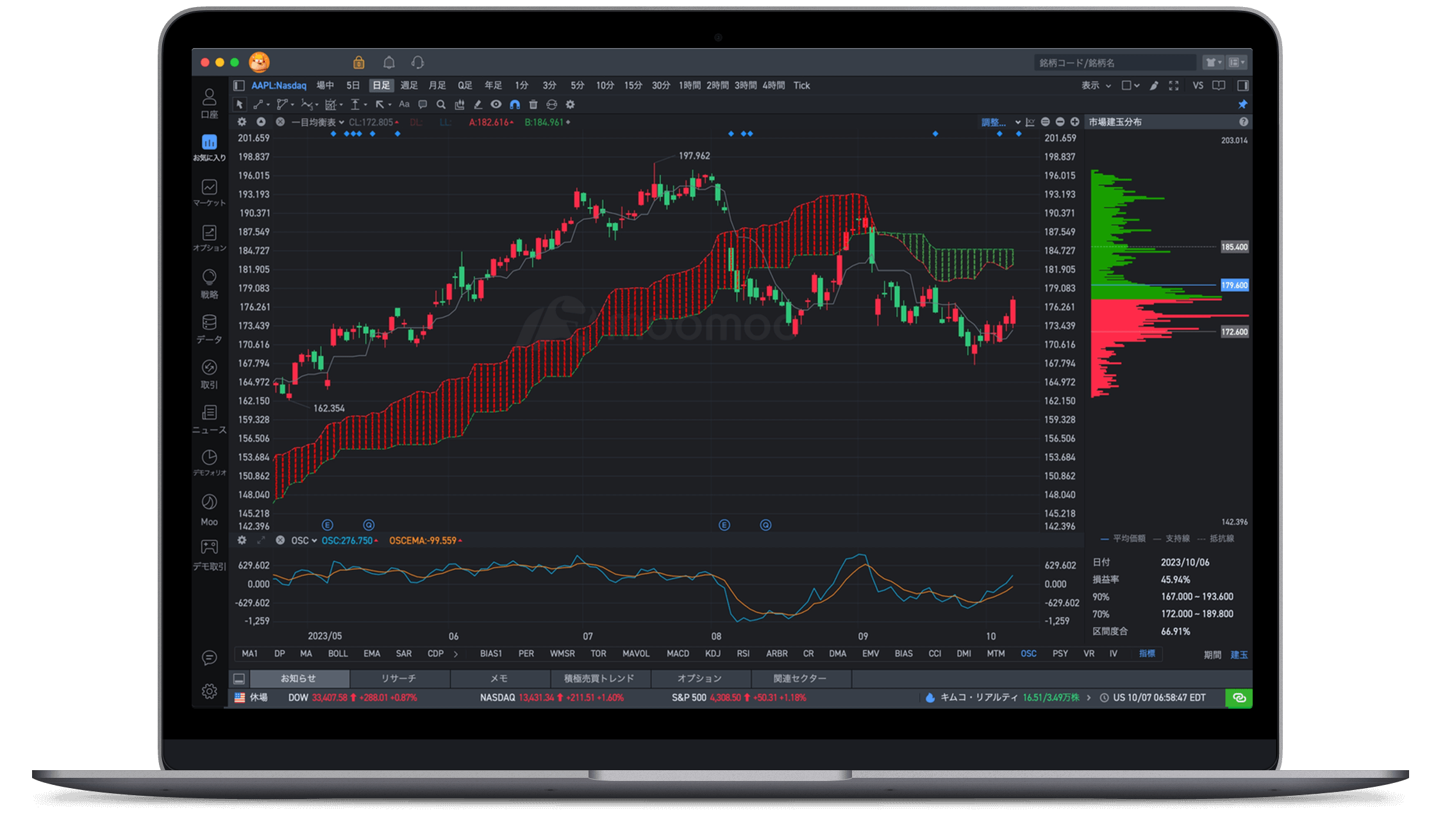1445x840 pixels.
Task: Click the MACD indicator button
Action: click(x=678, y=654)
